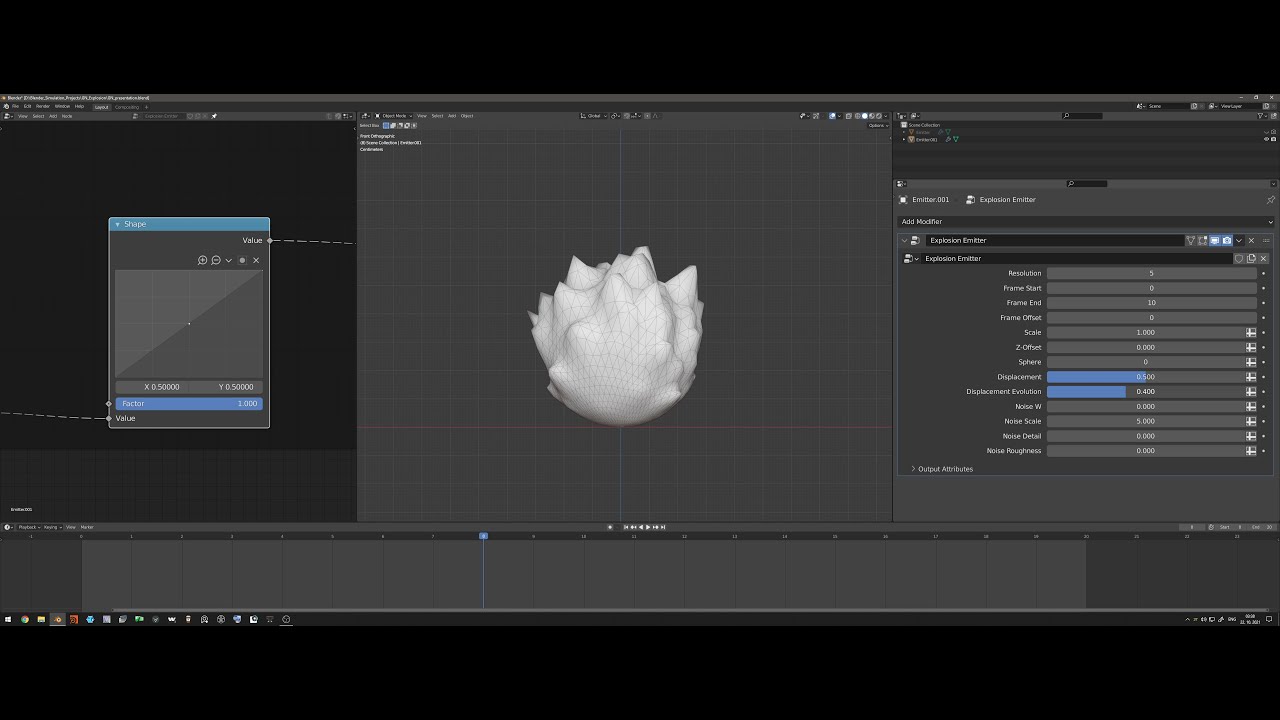1280x720 pixels.
Task: Open the timeline Marker menu
Action: click(87, 527)
